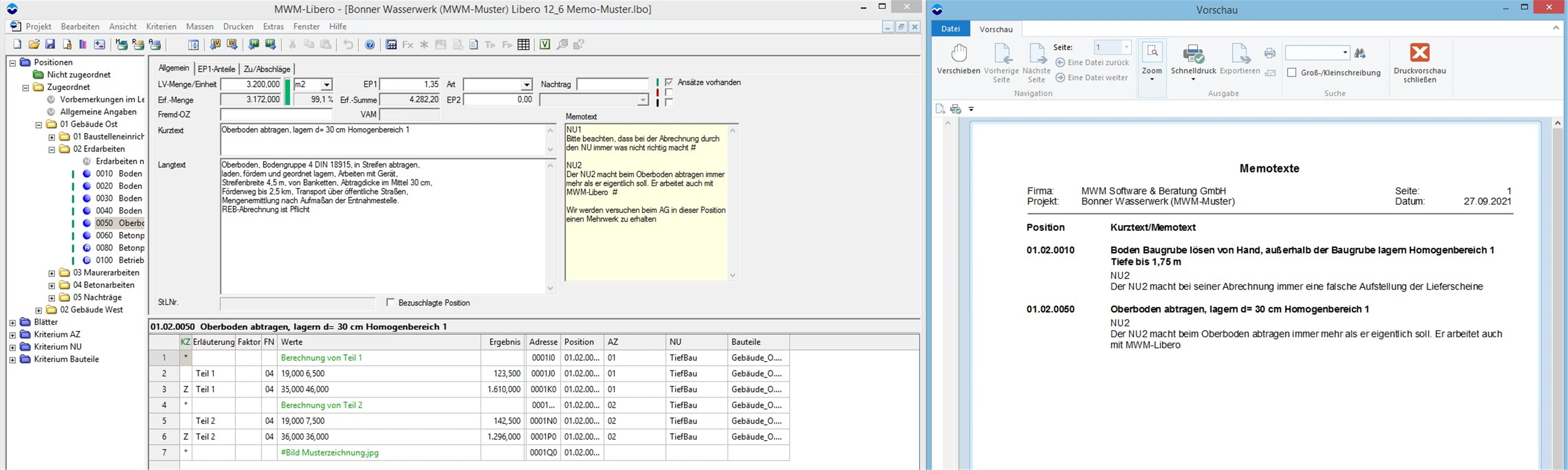Select position 0060 Betonp in tree
Image resolution: width=1568 pixels, height=470 pixels.
120,235
